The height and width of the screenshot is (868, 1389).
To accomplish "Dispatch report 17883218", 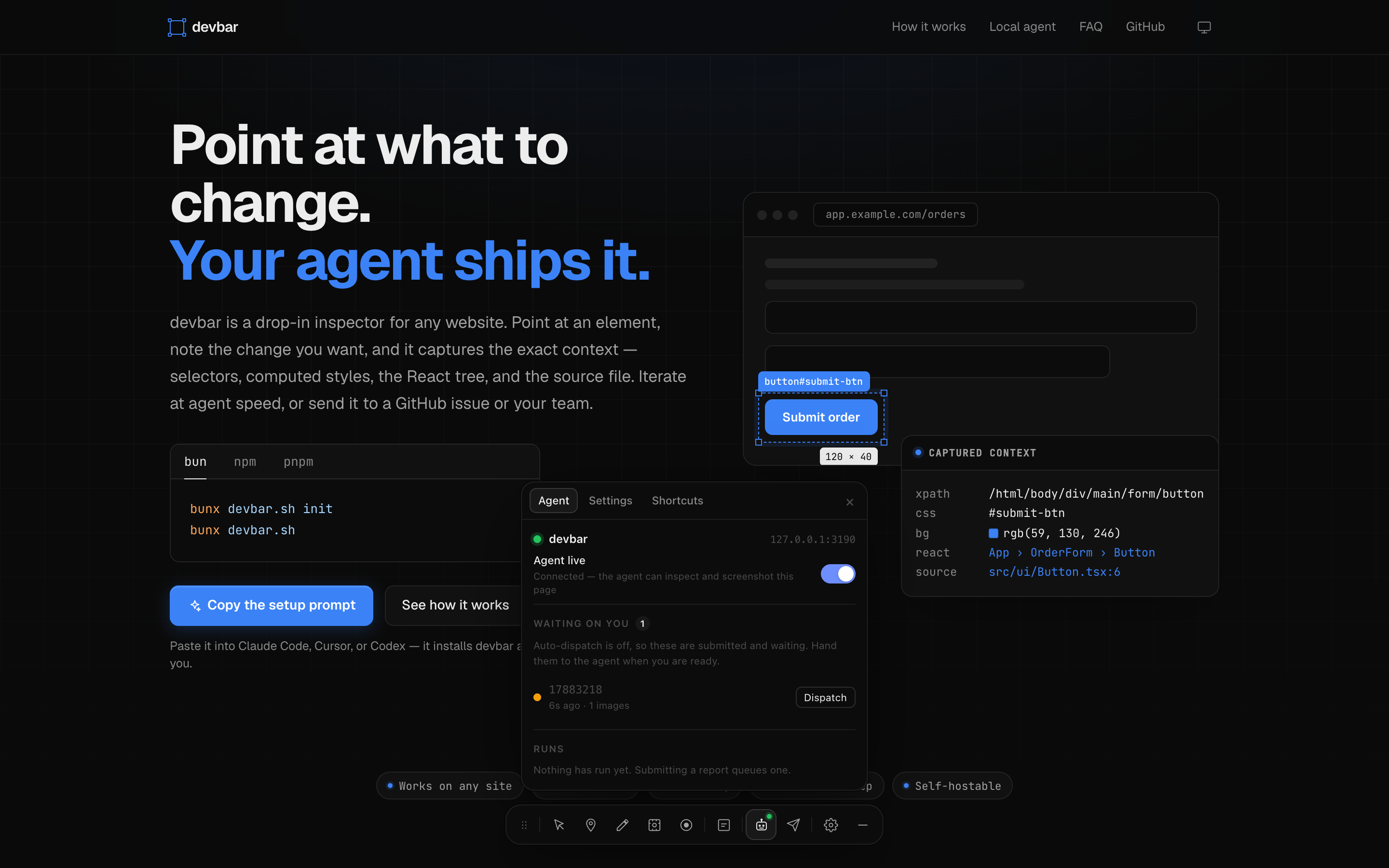I will click(x=825, y=697).
